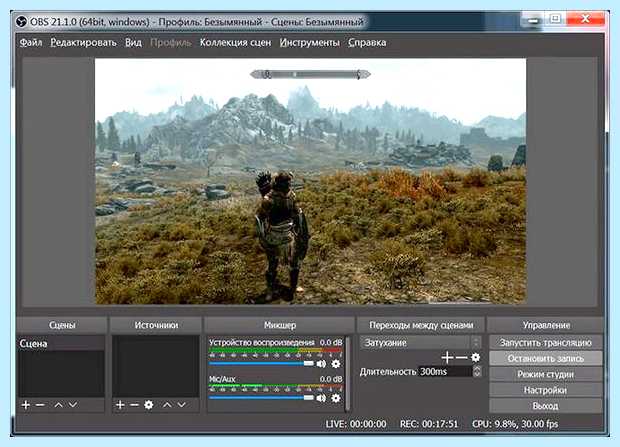Add a new source with the plus icon
Screen dimensions: 620x447
[120, 405]
